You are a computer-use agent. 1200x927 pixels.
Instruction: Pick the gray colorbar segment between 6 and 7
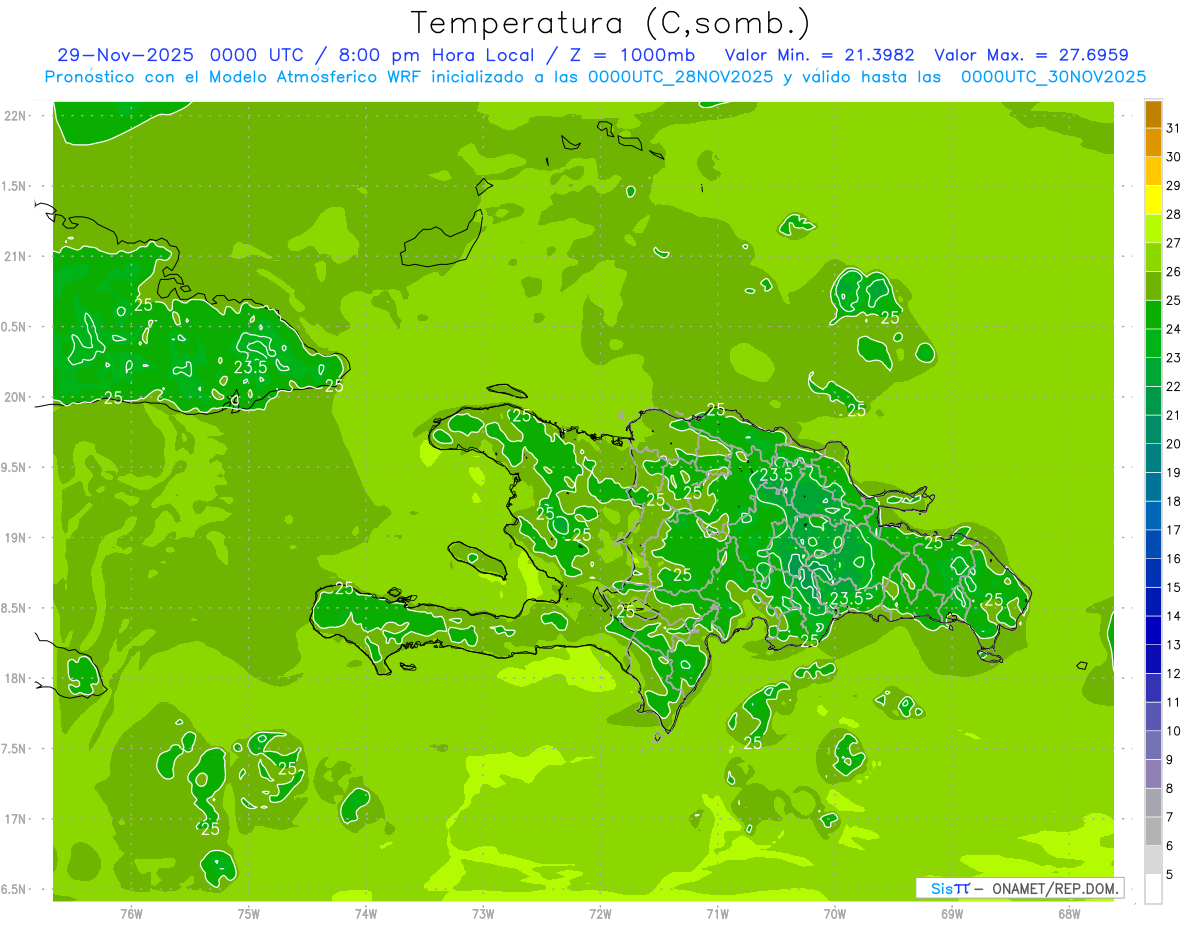pyautogui.click(x=1153, y=831)
